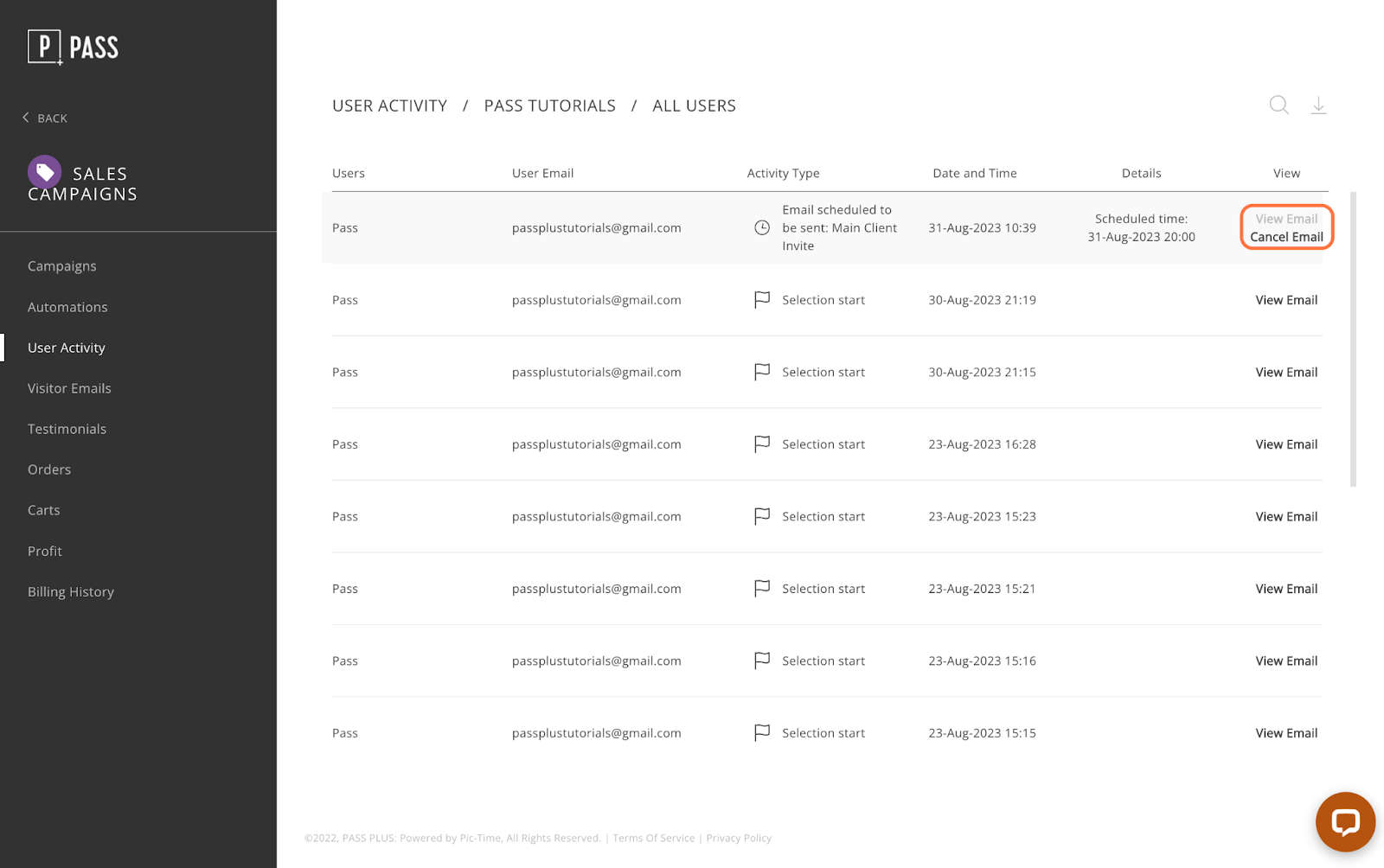The height and width of the screenshot is (868, 1384).
Task: Go back using the Back link
Action: tap(45, 118)
